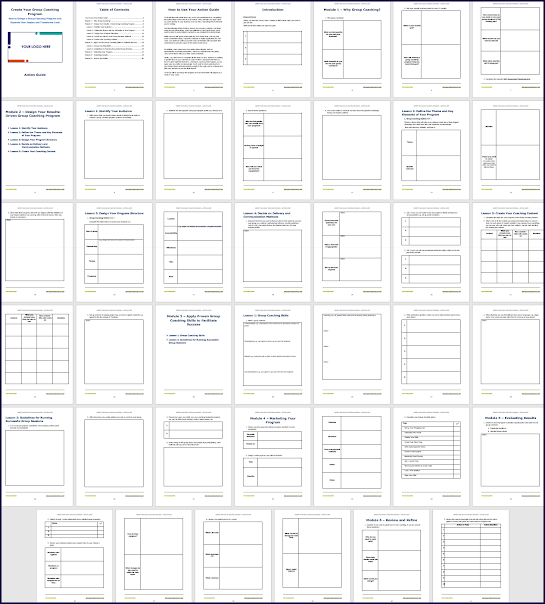545x604 pixels.
Task: Open page headed Lesson 2: Define the Theme
Action: [431, 150]
